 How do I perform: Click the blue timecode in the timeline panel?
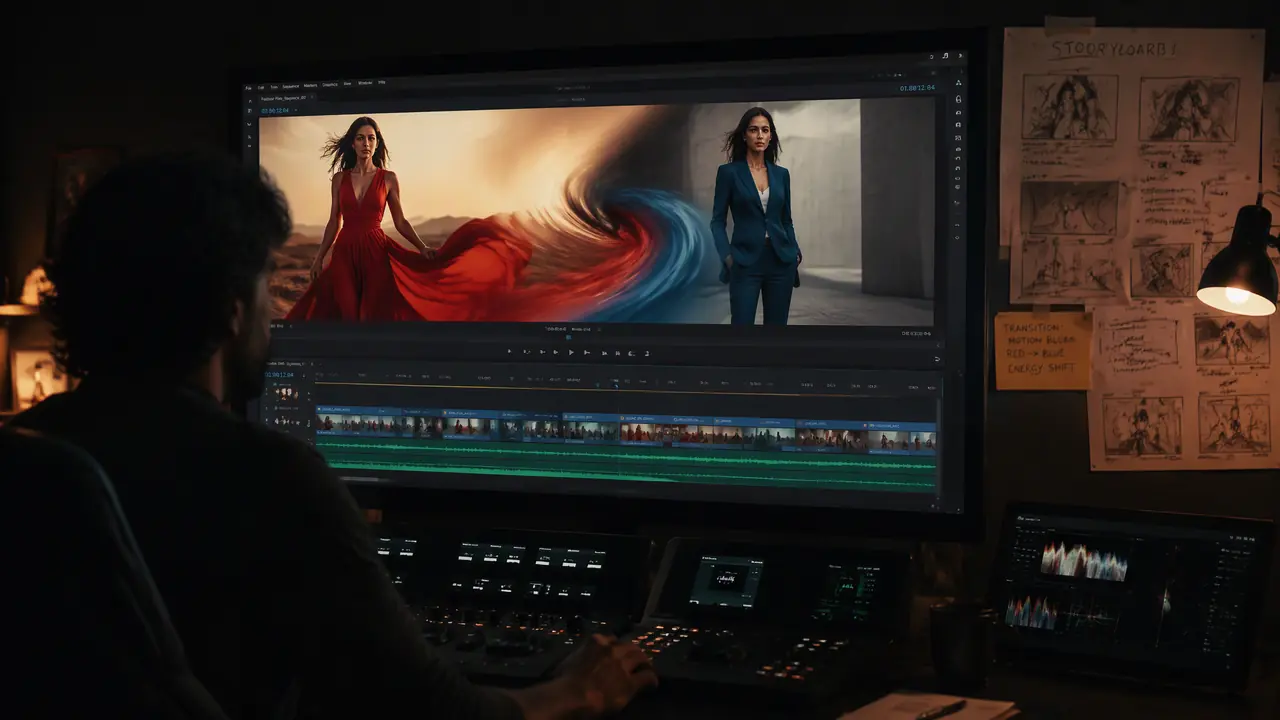click(279, 375)
